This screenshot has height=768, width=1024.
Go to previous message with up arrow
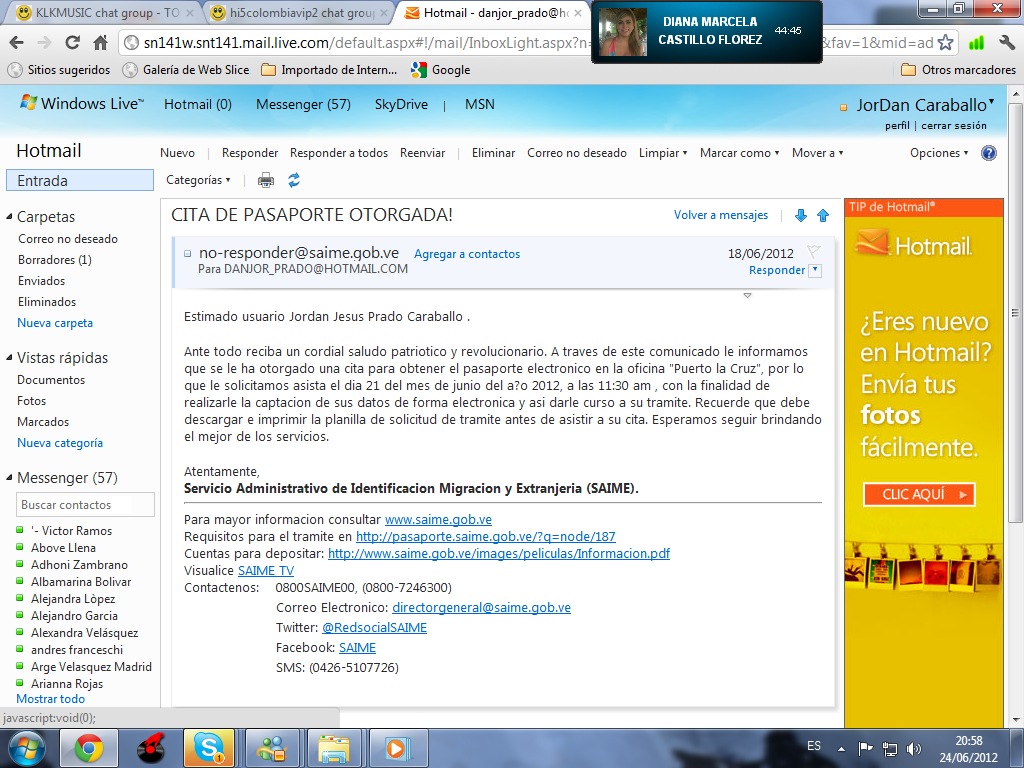(x=823, y=215)
